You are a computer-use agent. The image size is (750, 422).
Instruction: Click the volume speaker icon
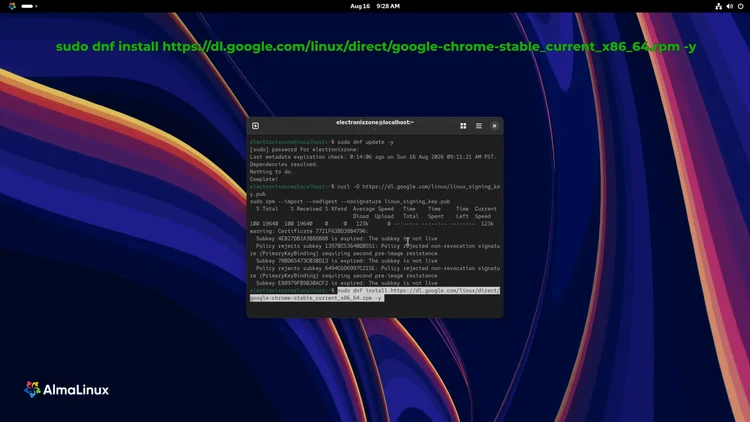[729, 6]
